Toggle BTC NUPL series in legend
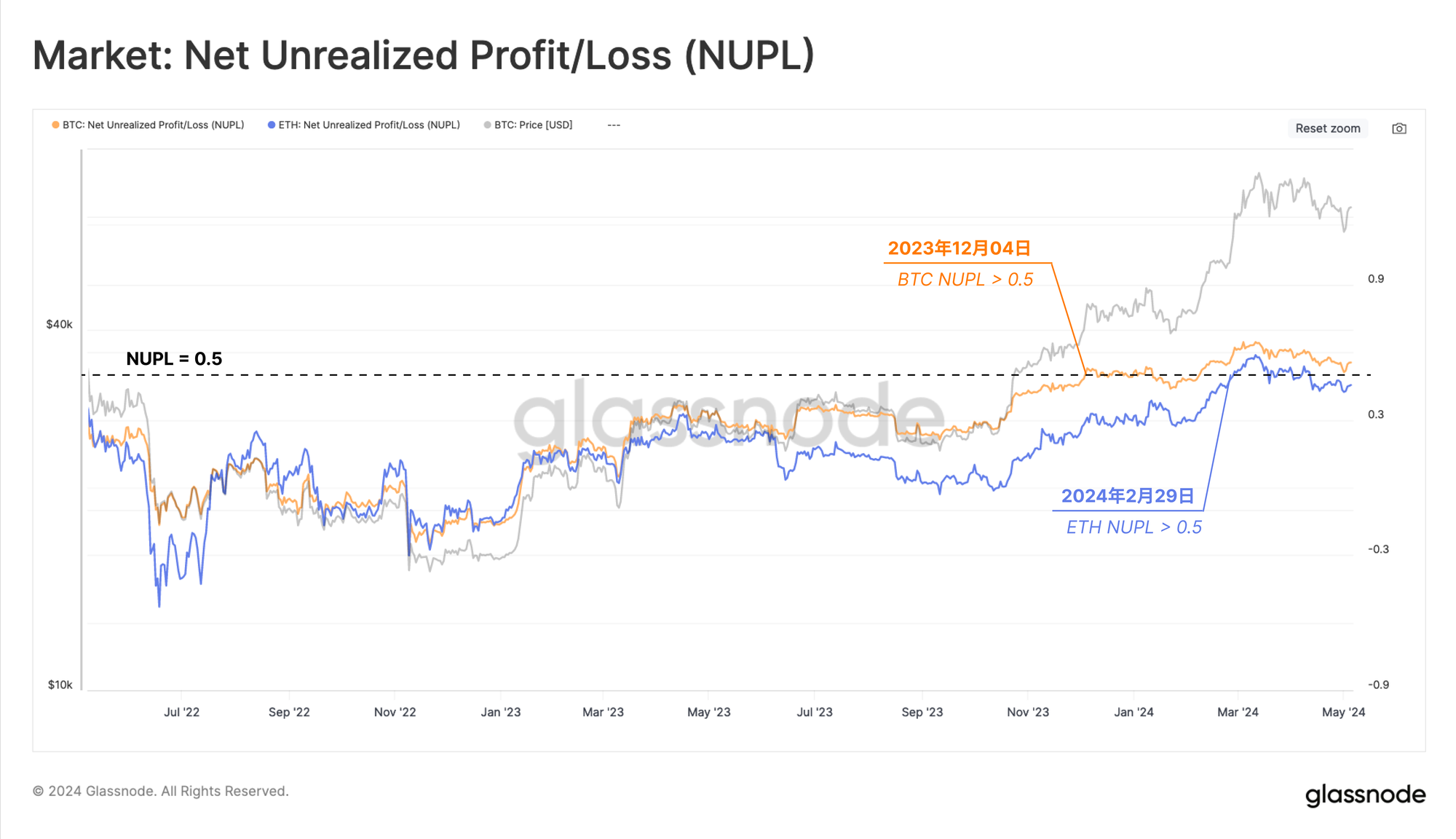Image resolution: width=1456 pixels, height=839 pixels. 148,125
